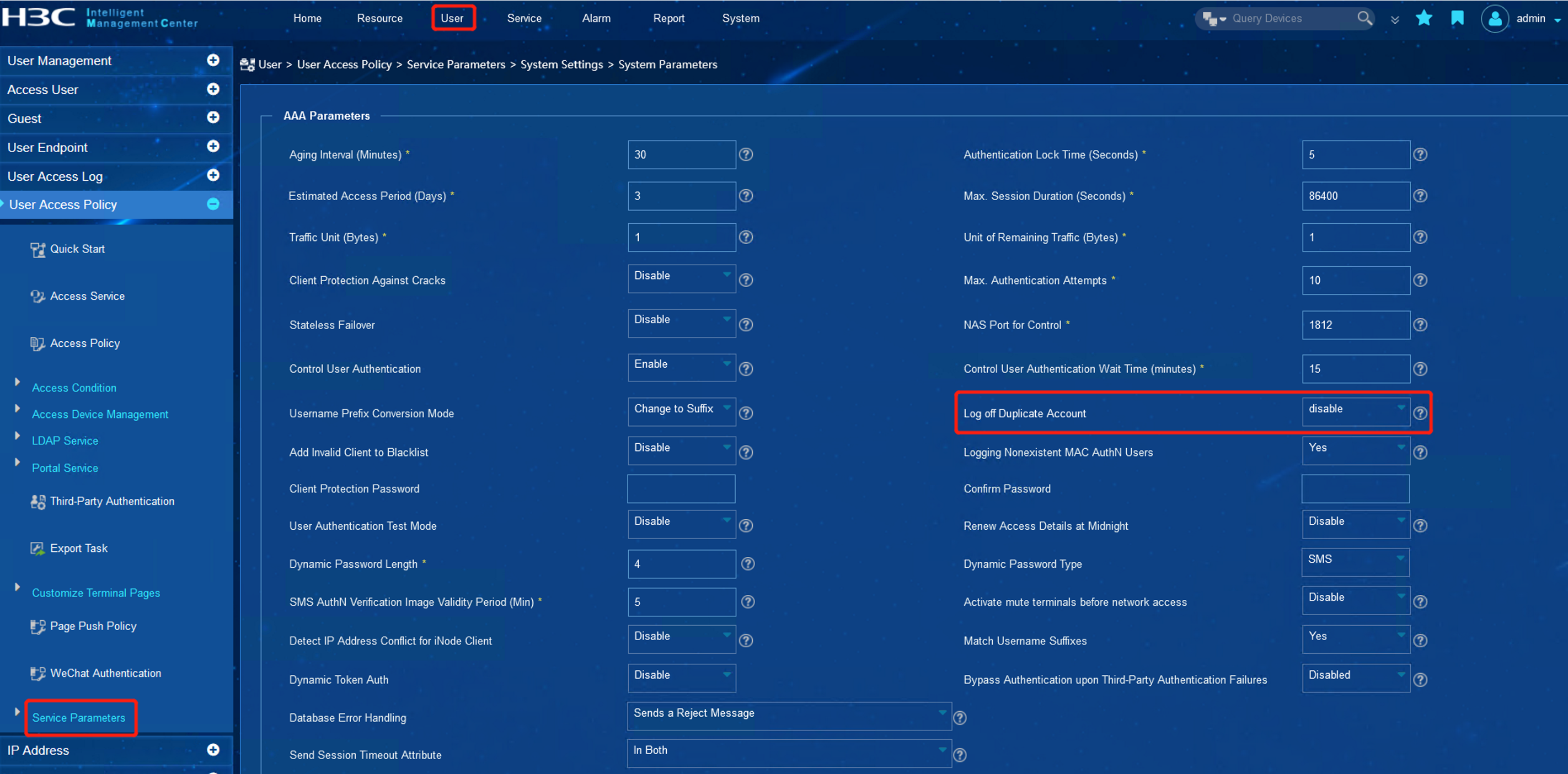Show help for Max. Session Duration
The width and height of the screenshot is (1568, 774).
click(1420, 196)
